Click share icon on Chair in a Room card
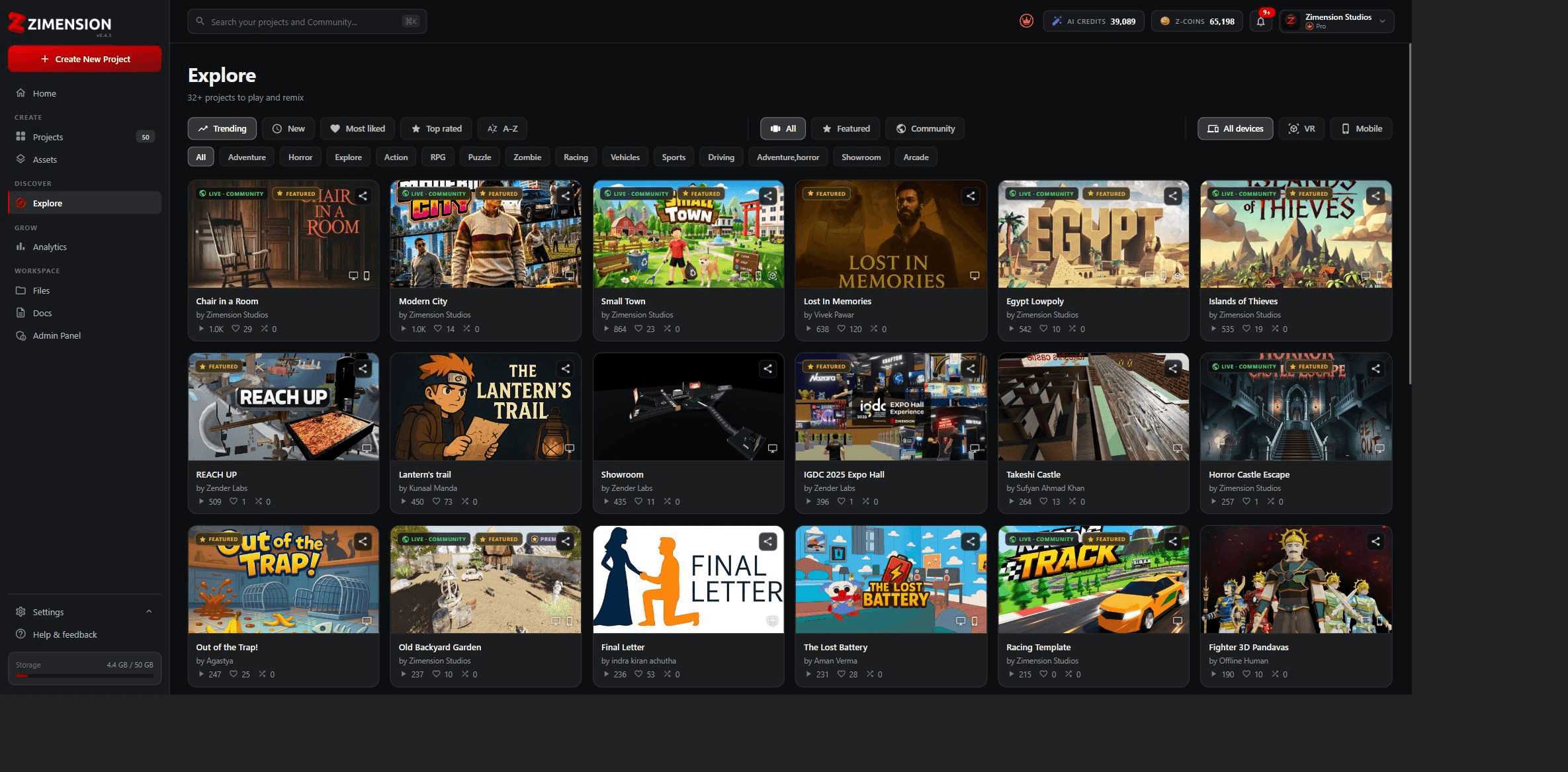Screen dimensions: 1568x772 pos(363,196)
